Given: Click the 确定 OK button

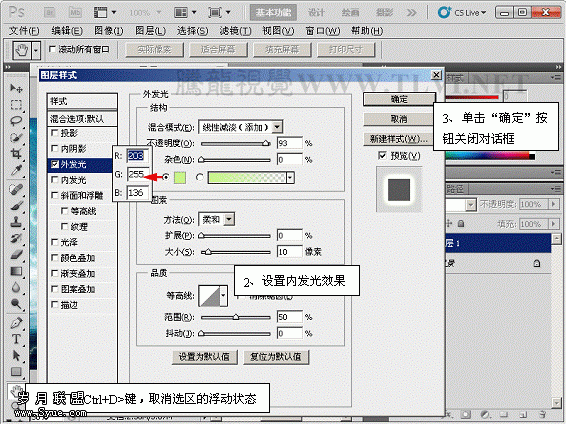Looking at the screenshot, I should (x=399, y=99).
